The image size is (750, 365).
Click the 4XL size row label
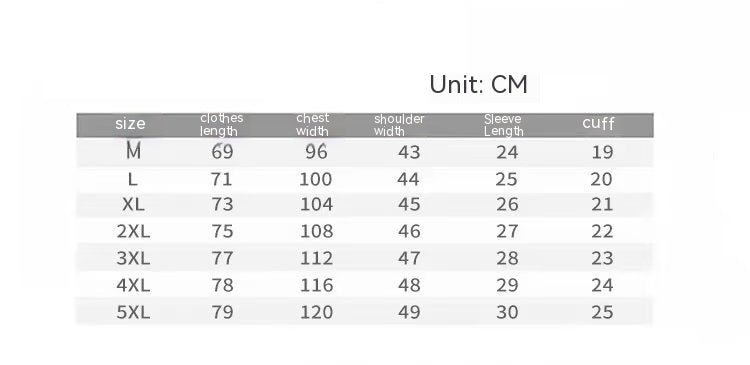pyautogui.click(x=133, y=285)
